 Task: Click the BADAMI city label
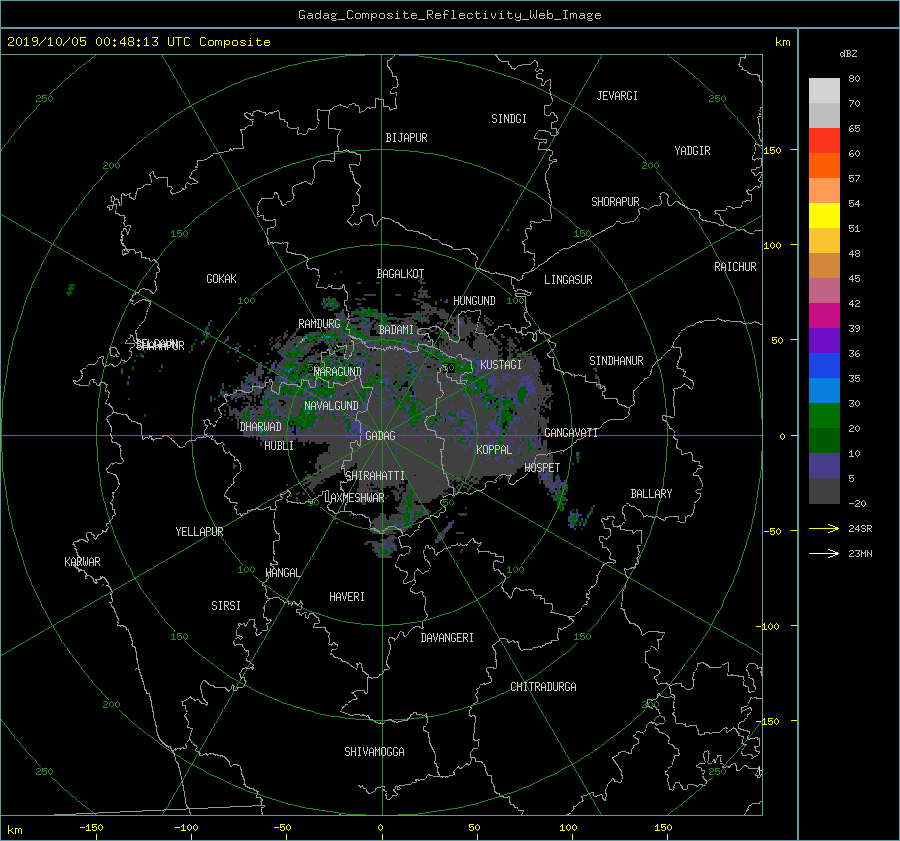pos(396,330)
